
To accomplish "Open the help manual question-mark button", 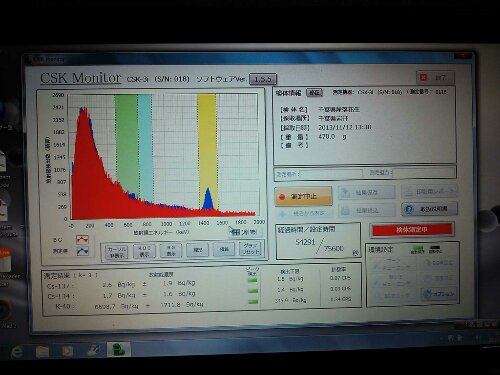I will coord(429,209).
